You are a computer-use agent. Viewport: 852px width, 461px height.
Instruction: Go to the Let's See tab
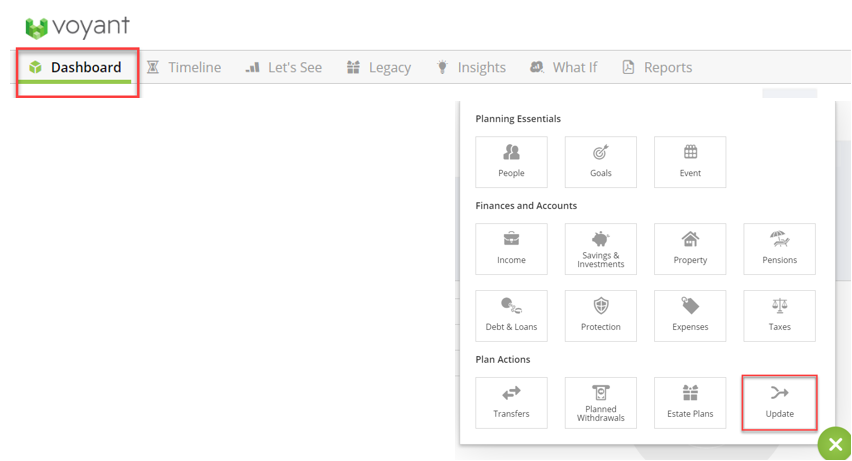(x=284, y=68)
